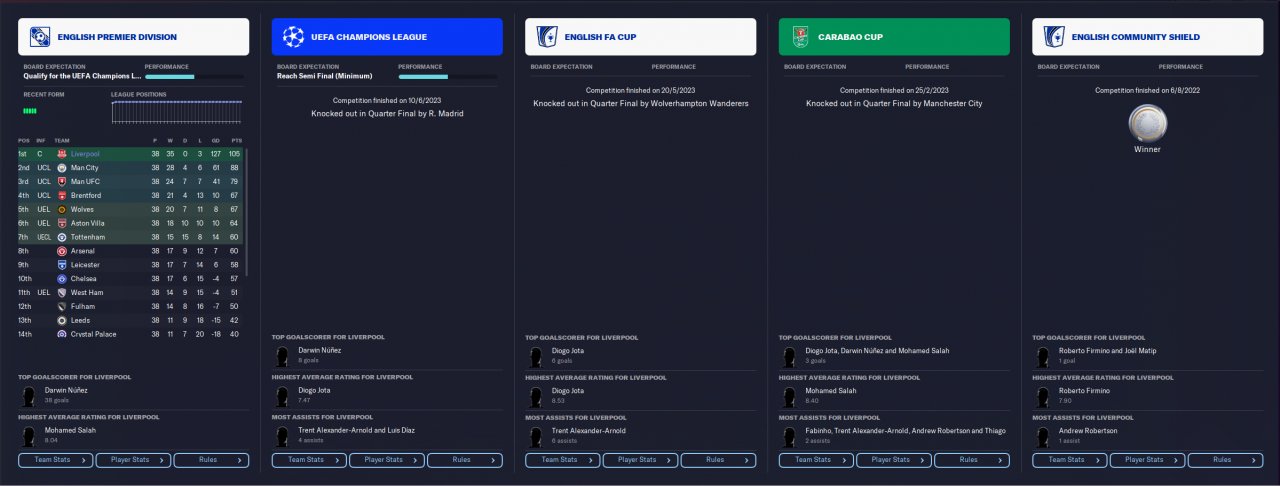Click the Fulham club badge
Image resolution: width=1280 pixels, height=486 pixels.
pyautogui.click(x=62, y=306)
